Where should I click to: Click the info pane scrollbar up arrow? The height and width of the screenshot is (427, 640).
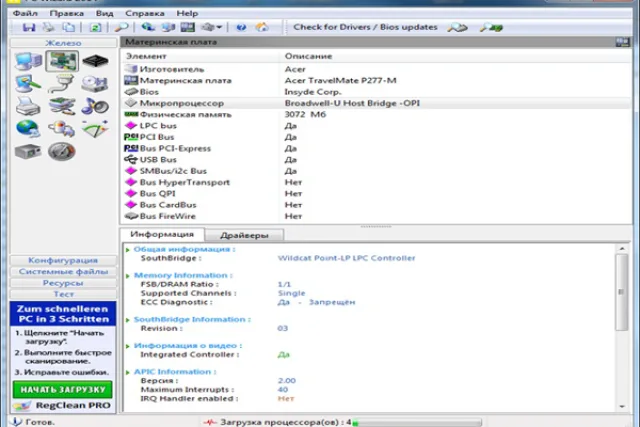622,249
